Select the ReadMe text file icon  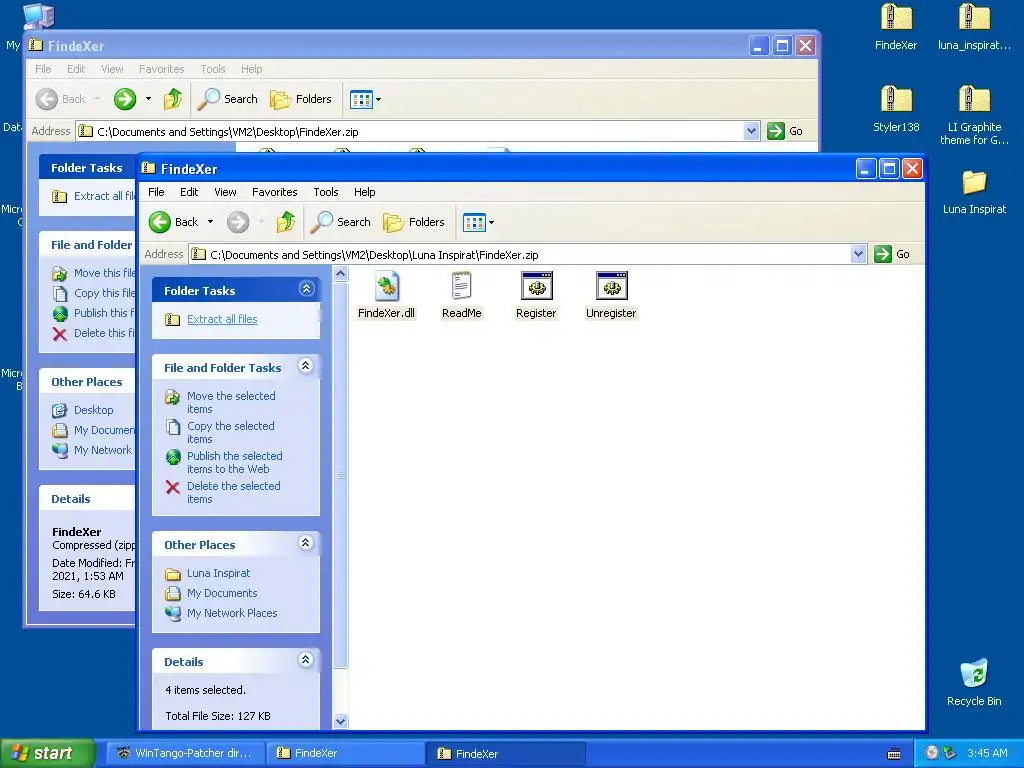(461, 286)
